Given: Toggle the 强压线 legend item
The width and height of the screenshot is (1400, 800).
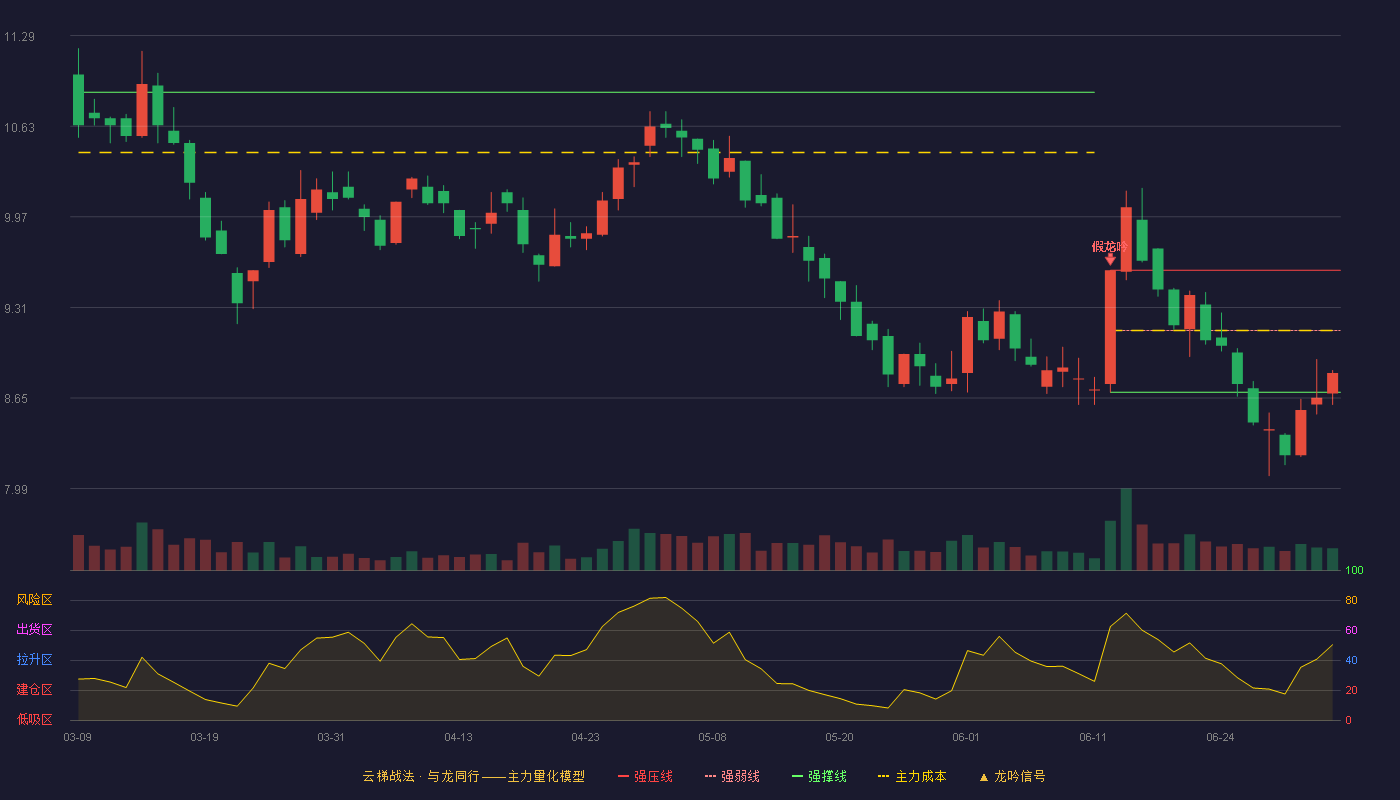Looking at the screenshot, I should 645,776.
